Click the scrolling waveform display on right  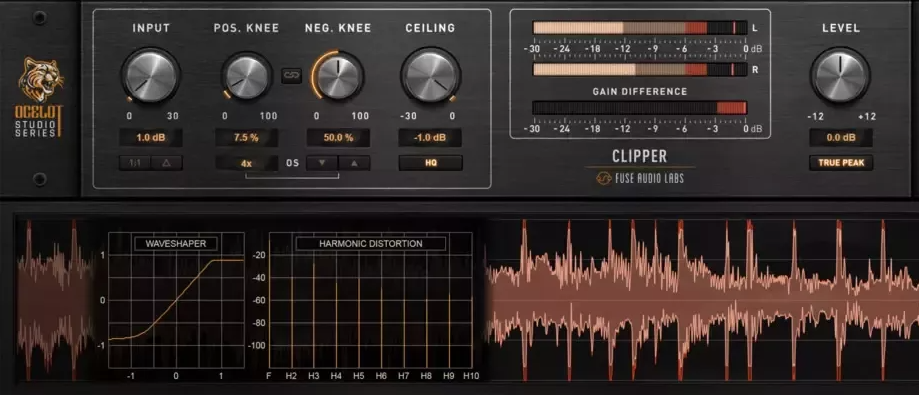coord(702,300)
